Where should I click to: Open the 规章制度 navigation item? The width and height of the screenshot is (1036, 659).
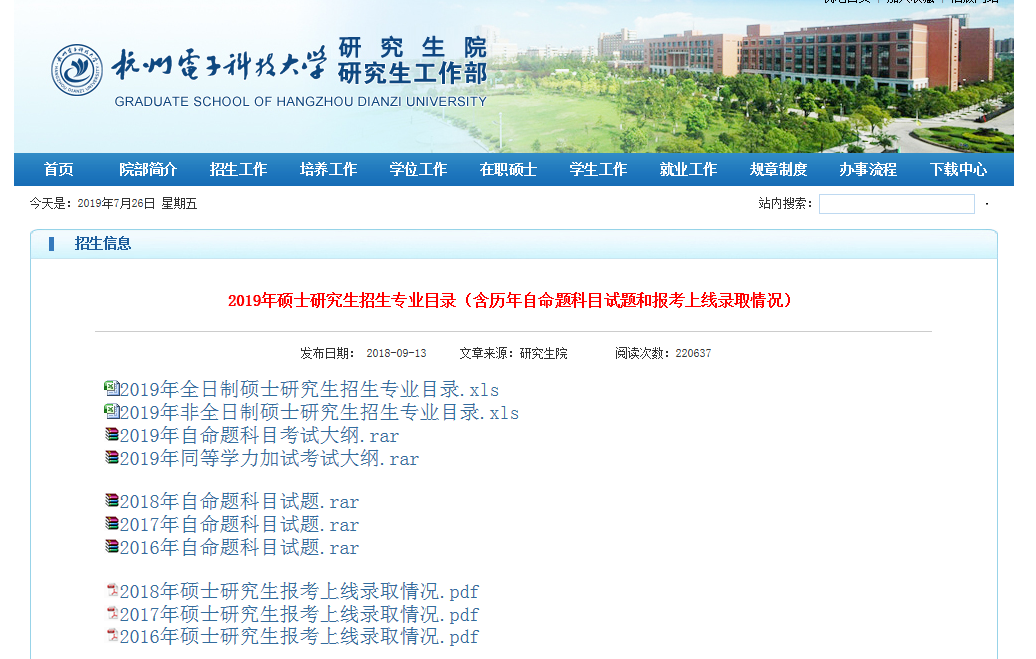(x=778, y=169)
